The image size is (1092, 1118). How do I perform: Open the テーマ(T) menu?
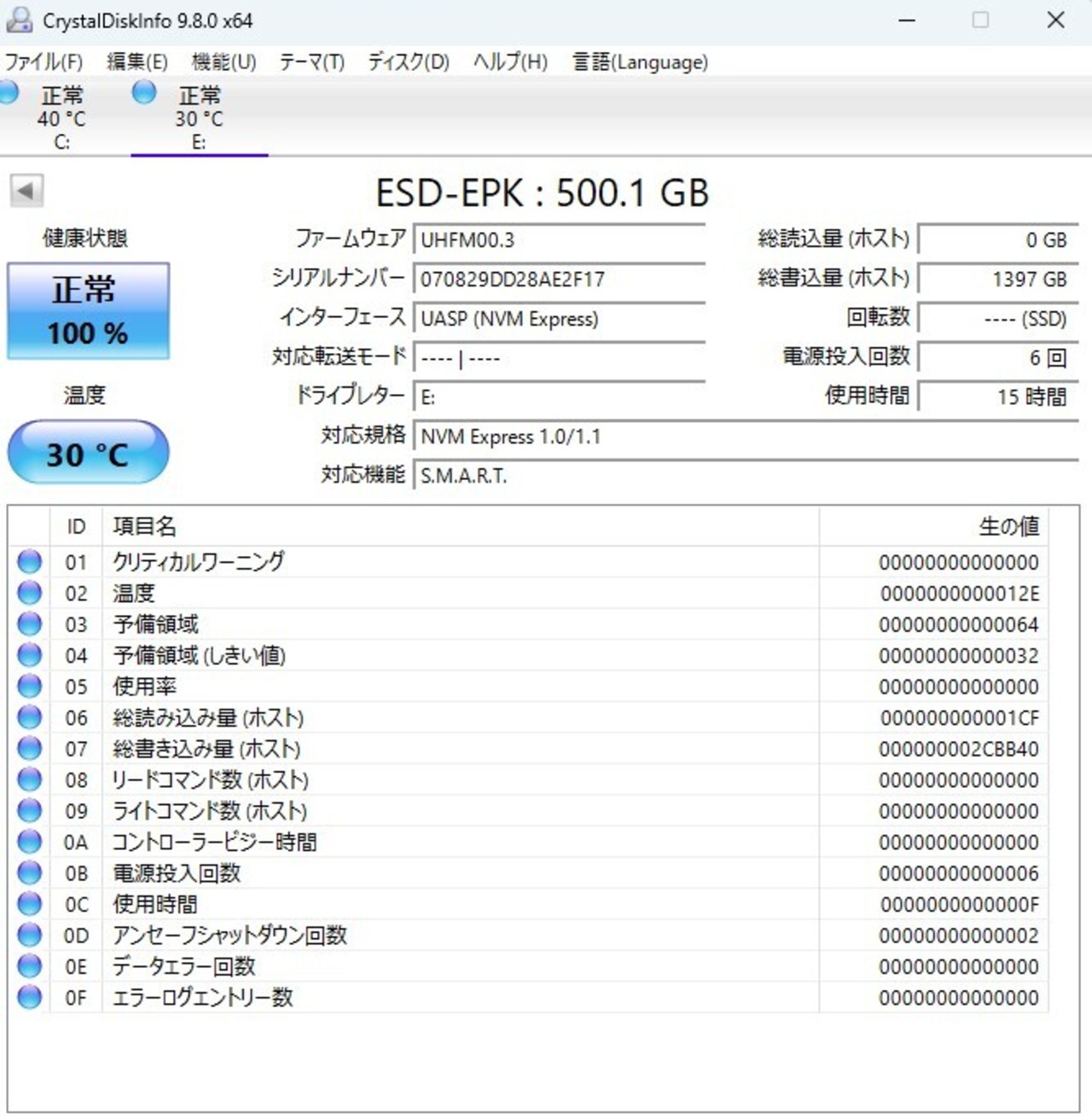311,62
